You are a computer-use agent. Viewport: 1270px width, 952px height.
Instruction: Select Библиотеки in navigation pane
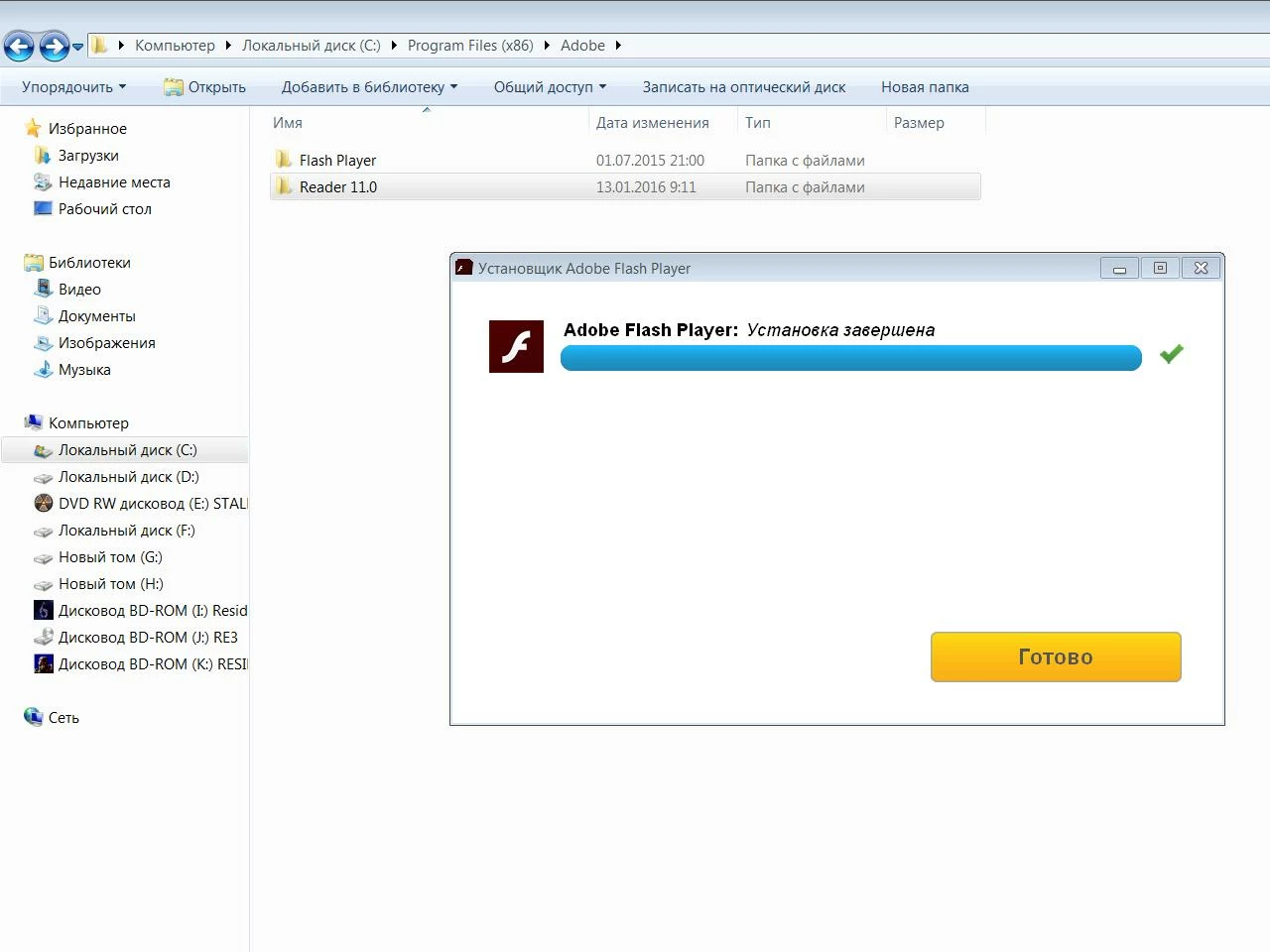tap(89, 263)
